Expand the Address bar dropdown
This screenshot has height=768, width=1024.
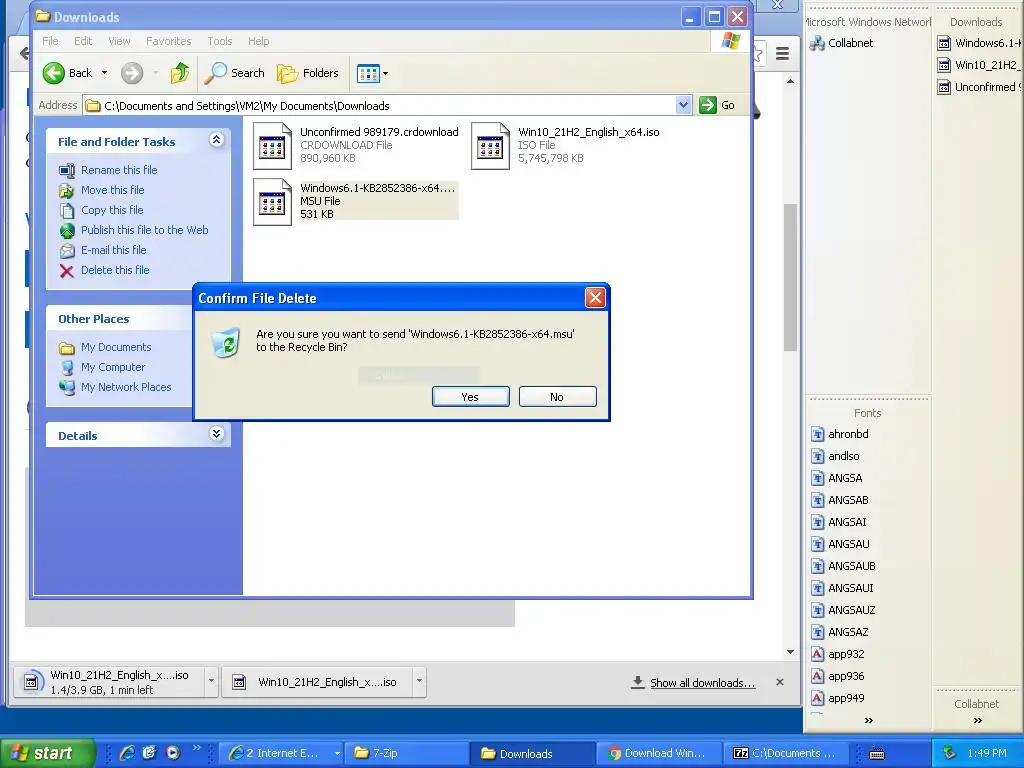click(683, 105)
